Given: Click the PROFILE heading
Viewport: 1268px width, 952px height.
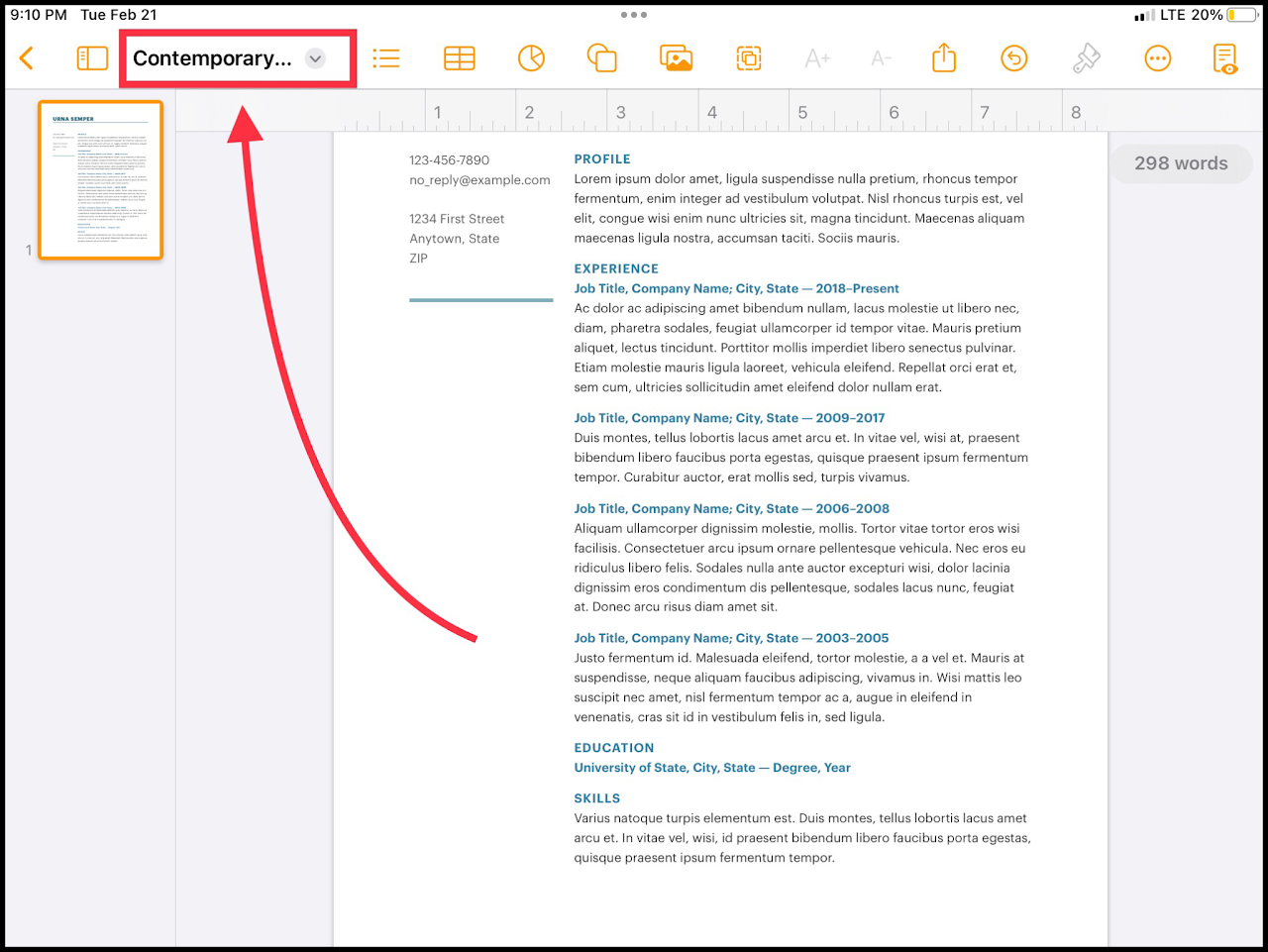Looking at the screenshot, I should click(x=602, y=159).
